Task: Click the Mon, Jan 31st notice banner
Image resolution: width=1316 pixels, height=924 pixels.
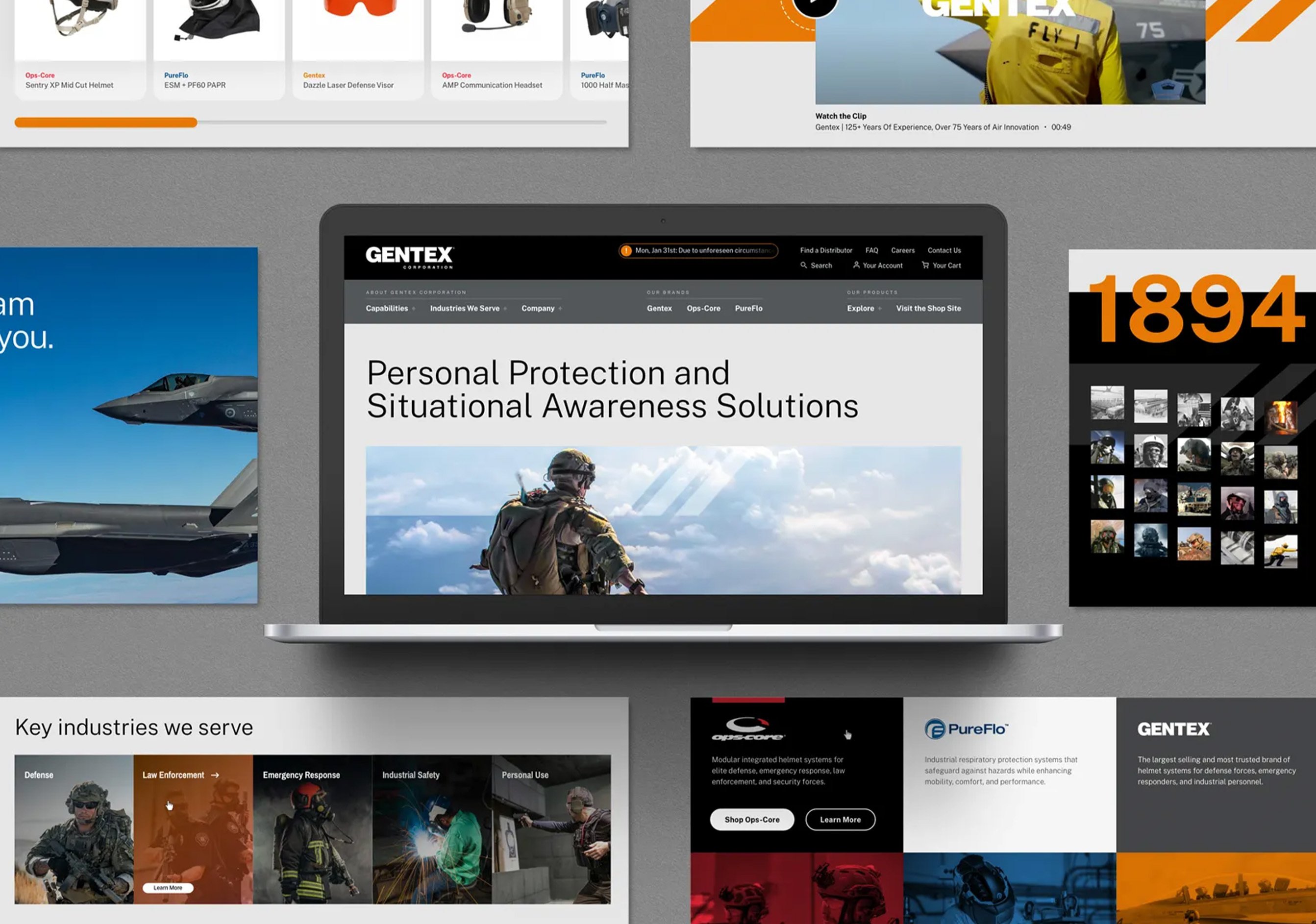Action: tap(697, 250)
